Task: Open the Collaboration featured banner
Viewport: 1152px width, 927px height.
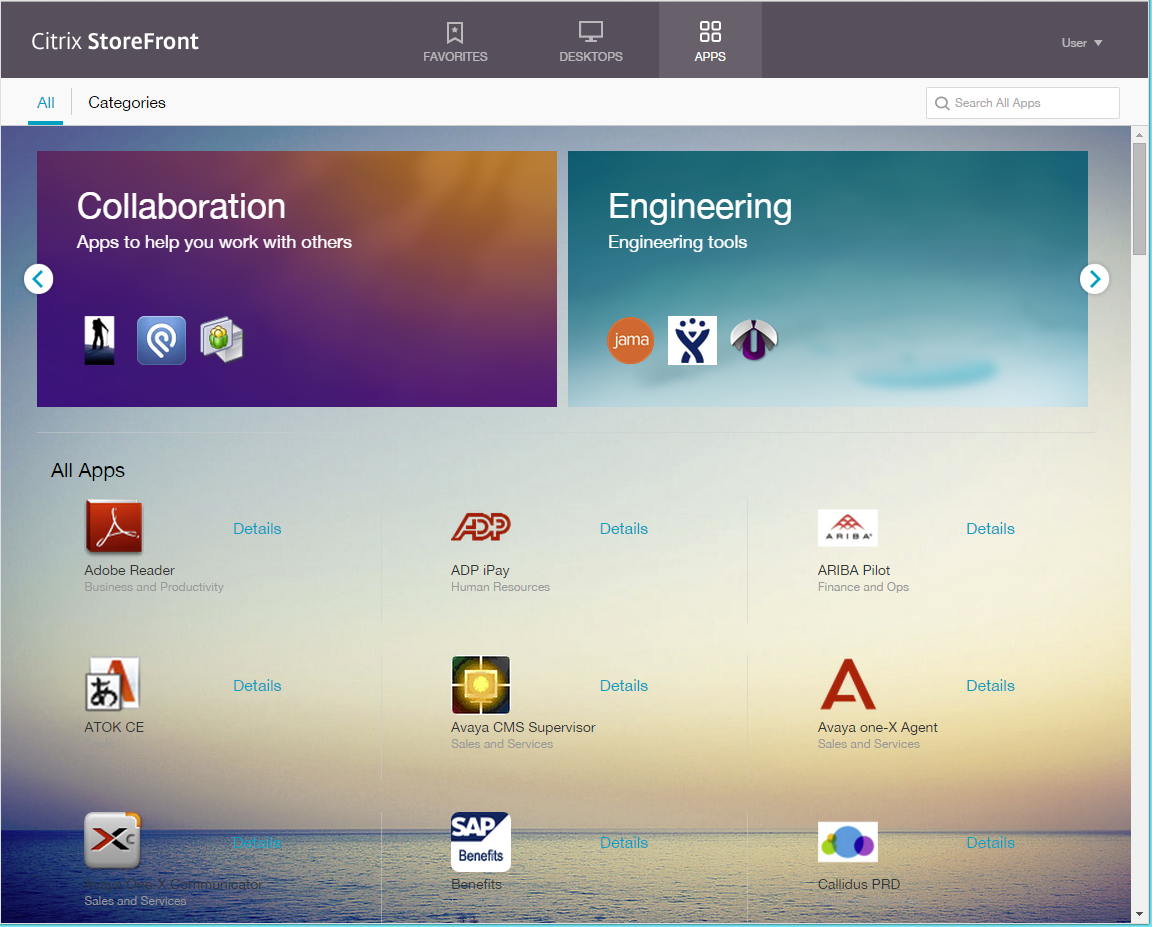Action: (x=296, y=278)
